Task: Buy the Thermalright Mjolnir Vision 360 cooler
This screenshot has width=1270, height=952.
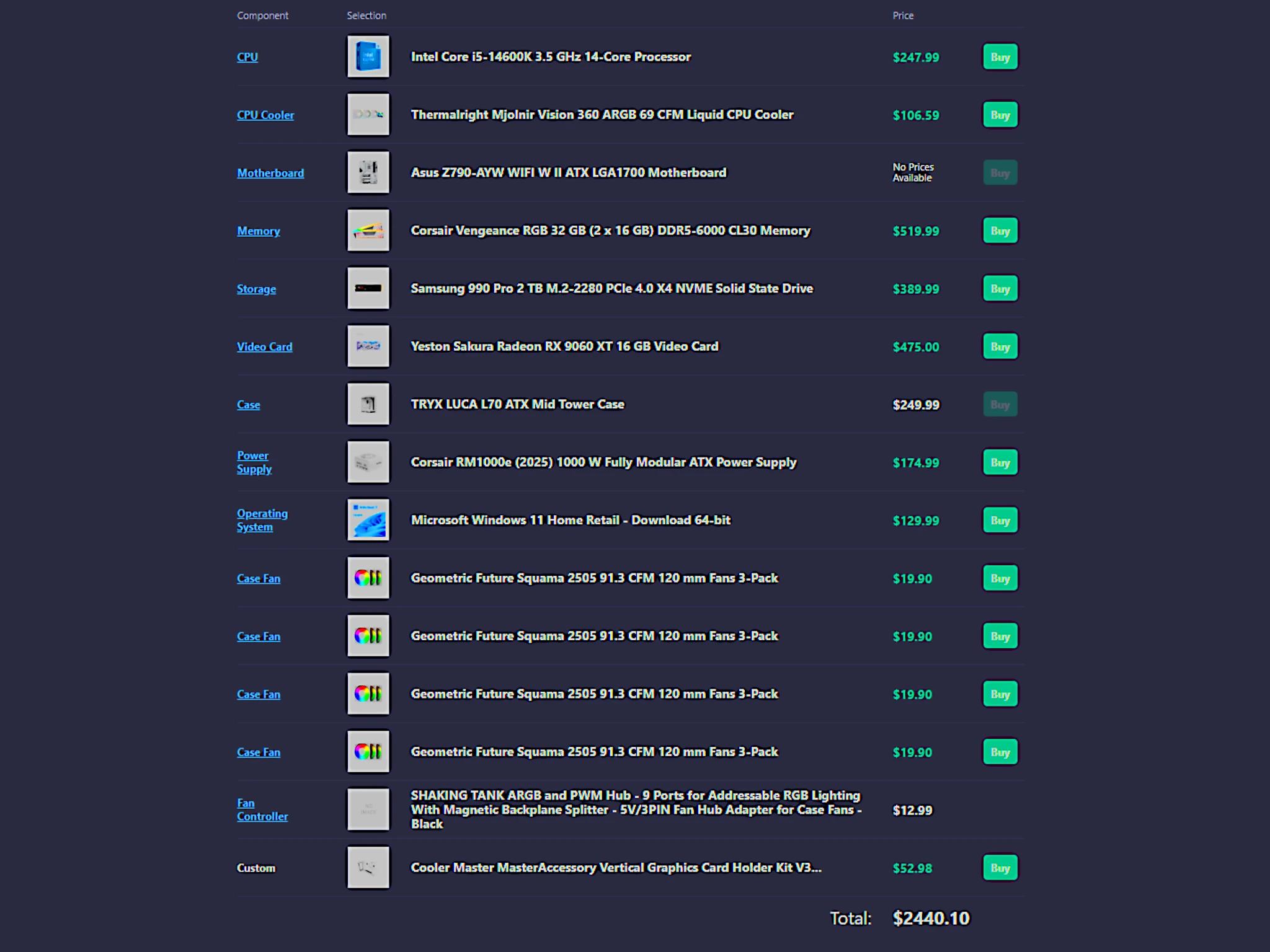Action: (1000, 115)
